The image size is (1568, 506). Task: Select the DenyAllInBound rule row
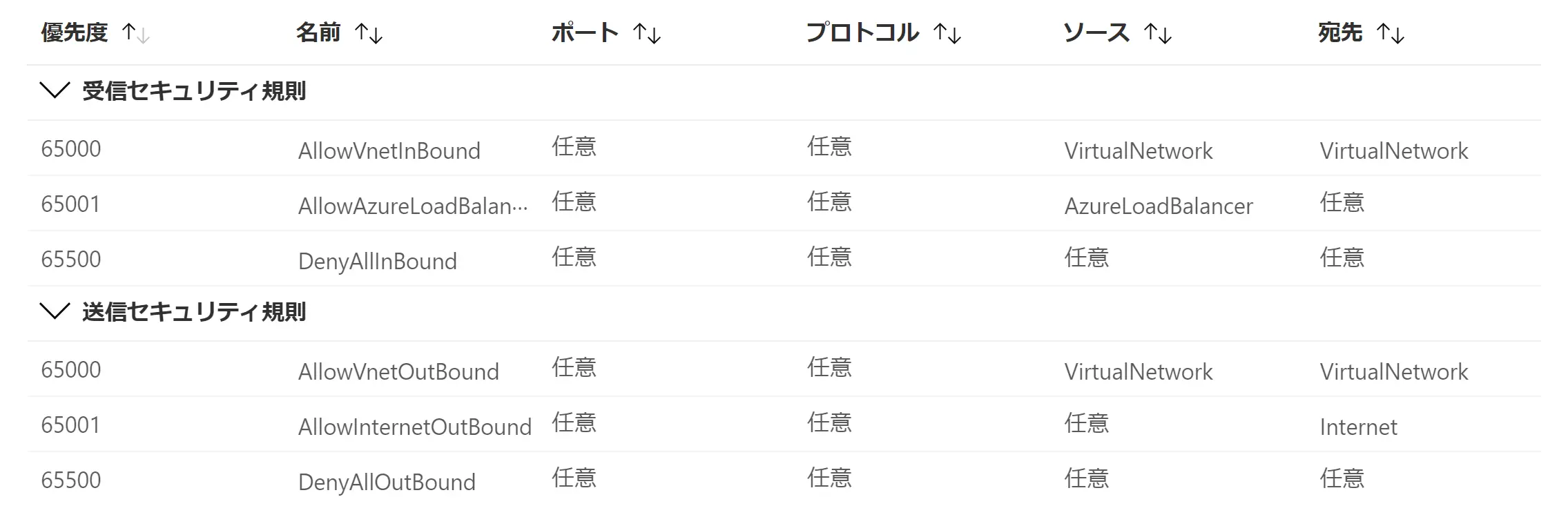[x=784, y=259]
